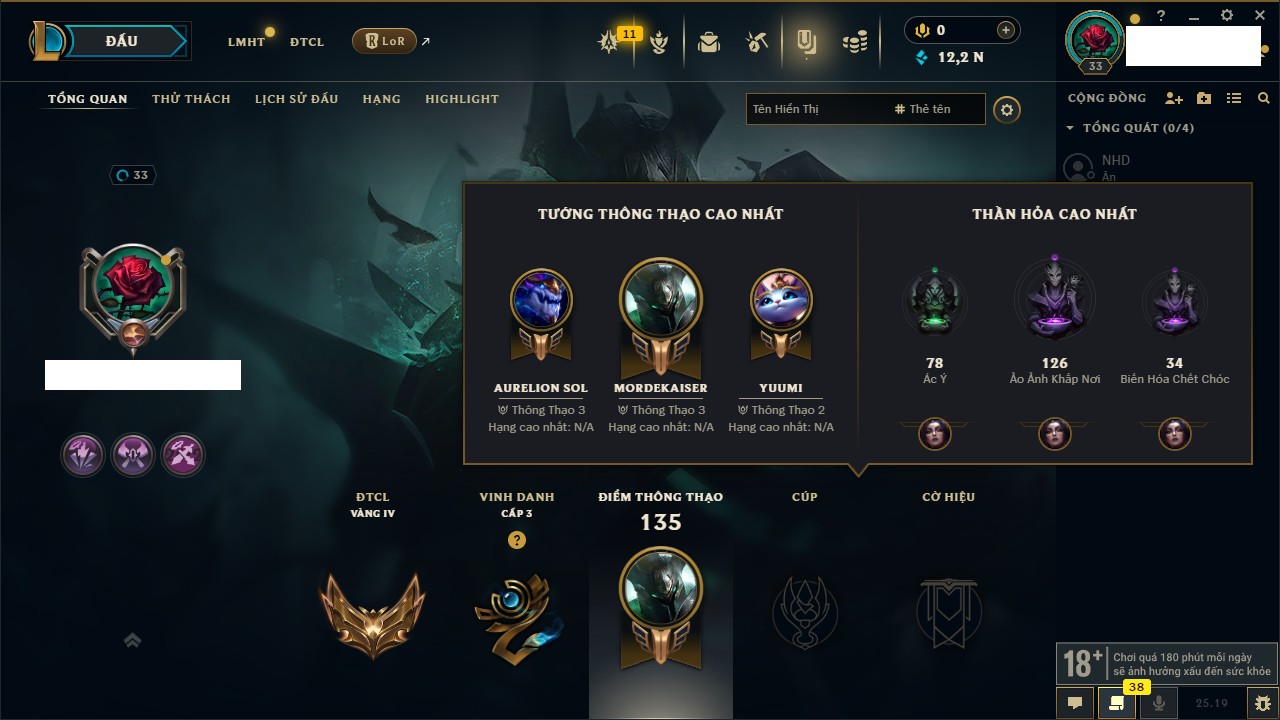Open the LoR launcher button

coord(384,41)
